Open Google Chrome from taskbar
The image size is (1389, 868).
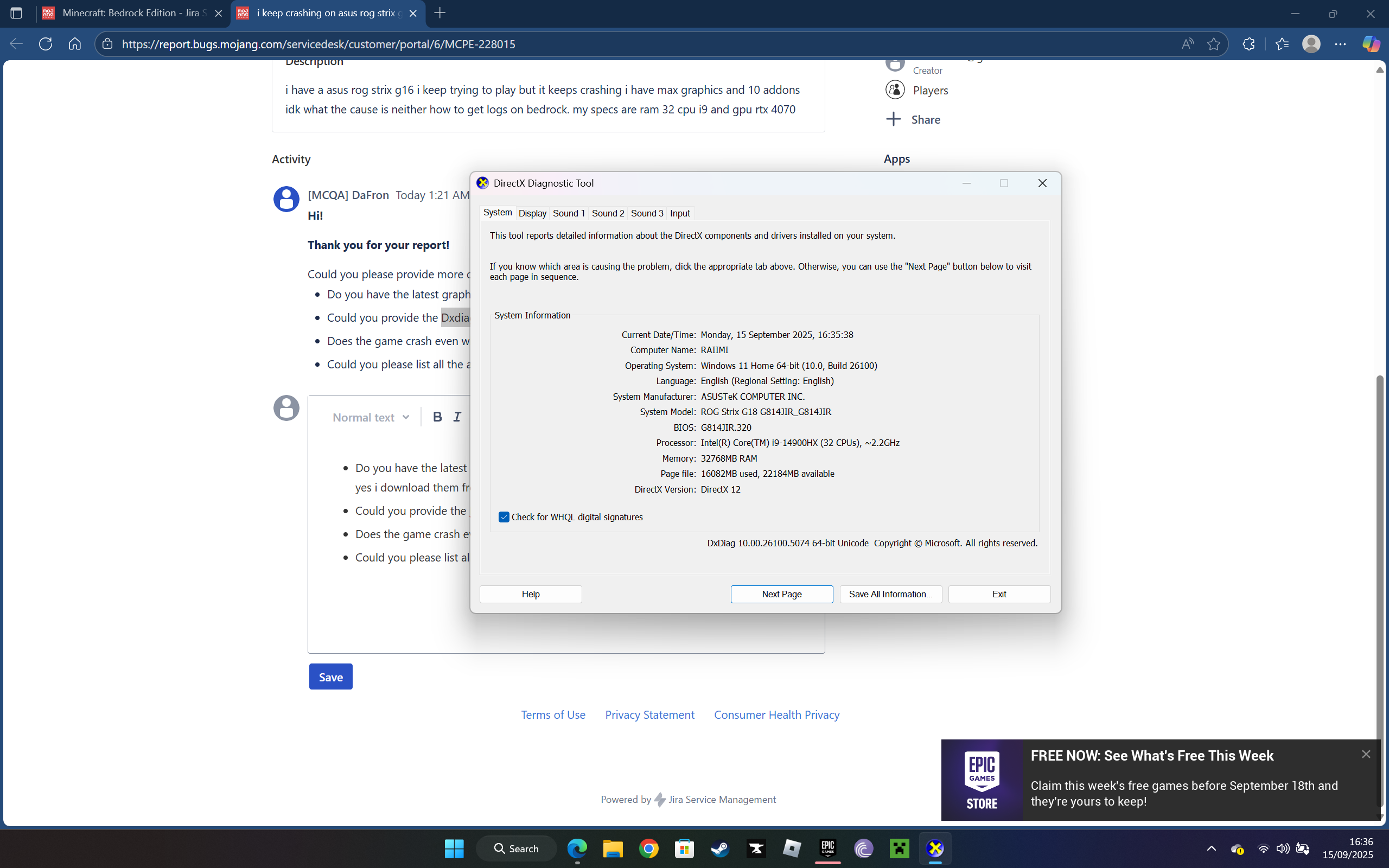click(648, 848)
